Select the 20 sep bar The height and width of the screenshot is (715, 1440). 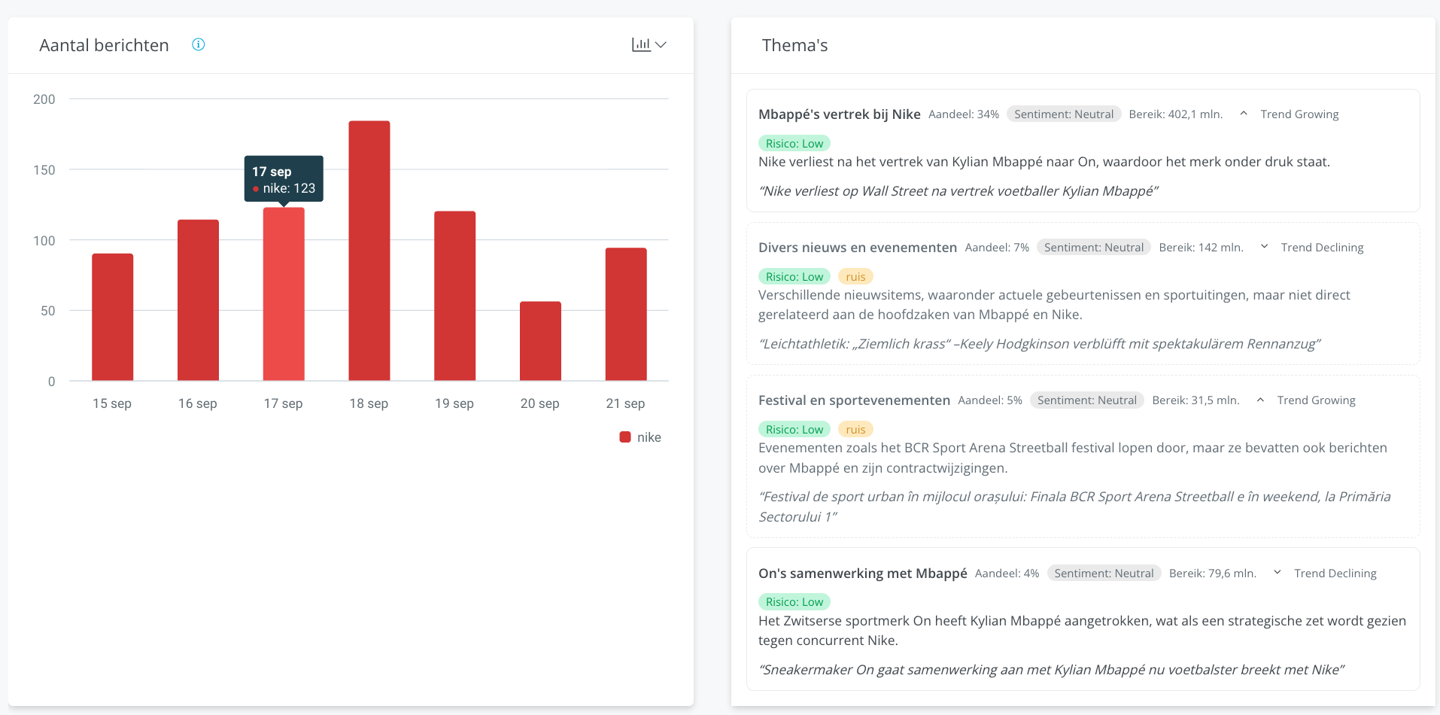540,341
